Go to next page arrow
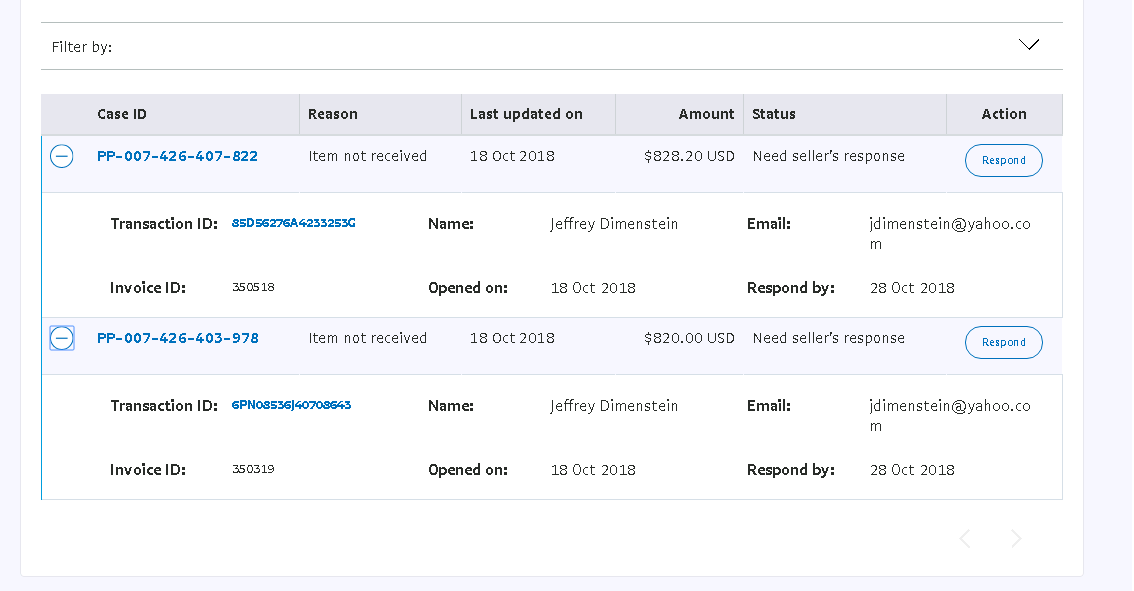This screenshot has width=1134, height=591. pos(1016,539)
